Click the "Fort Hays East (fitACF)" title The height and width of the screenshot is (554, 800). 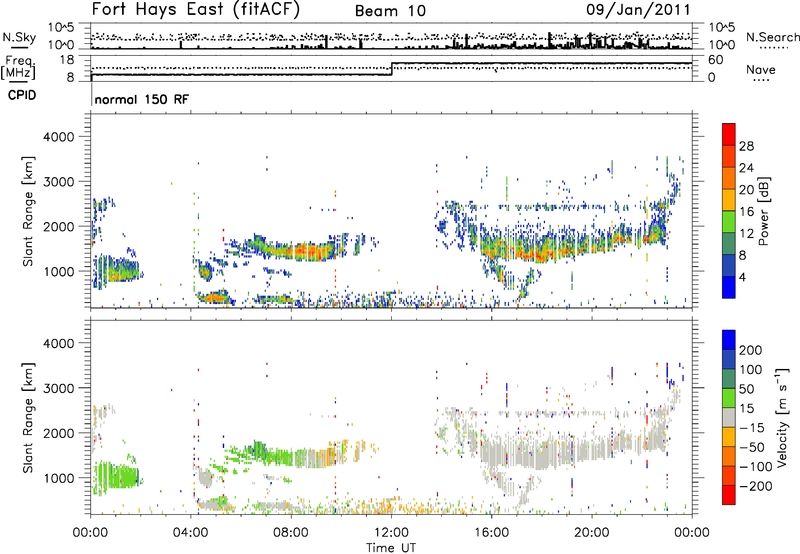pyautogui.click(x=195, y=9)
